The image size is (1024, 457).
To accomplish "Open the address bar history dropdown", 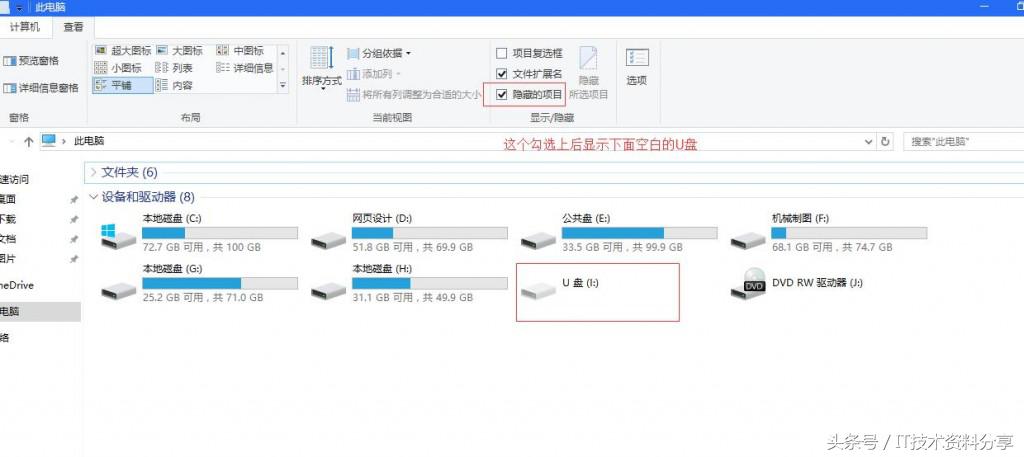I will (x=869, y=142).
